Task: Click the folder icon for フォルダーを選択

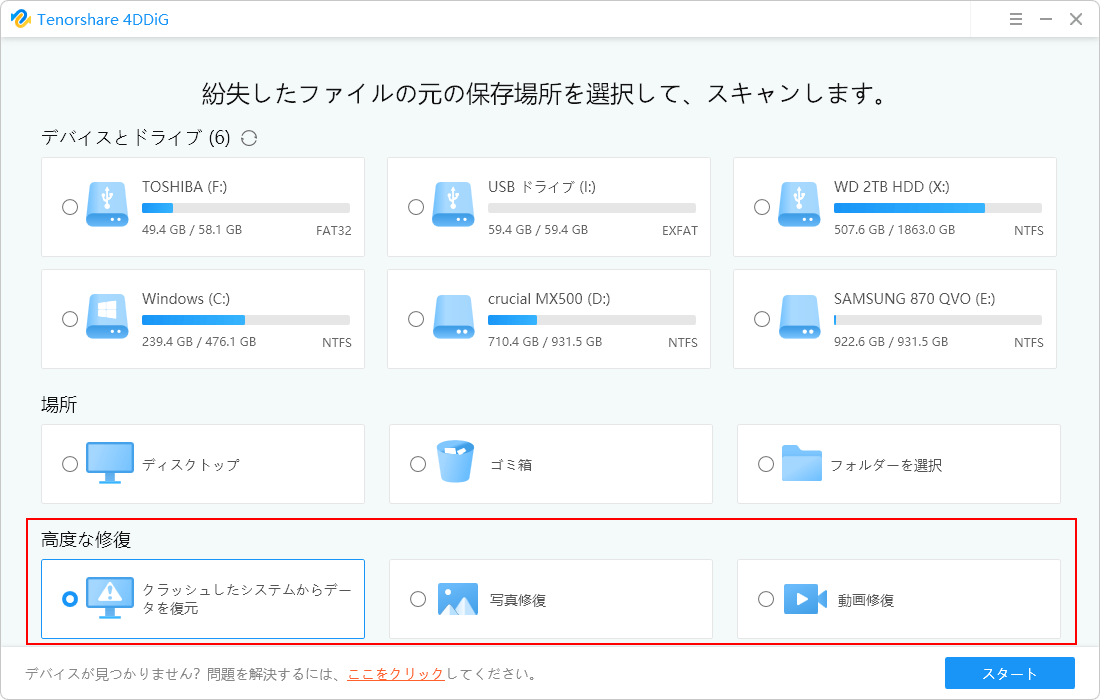Action: [802, 463]
